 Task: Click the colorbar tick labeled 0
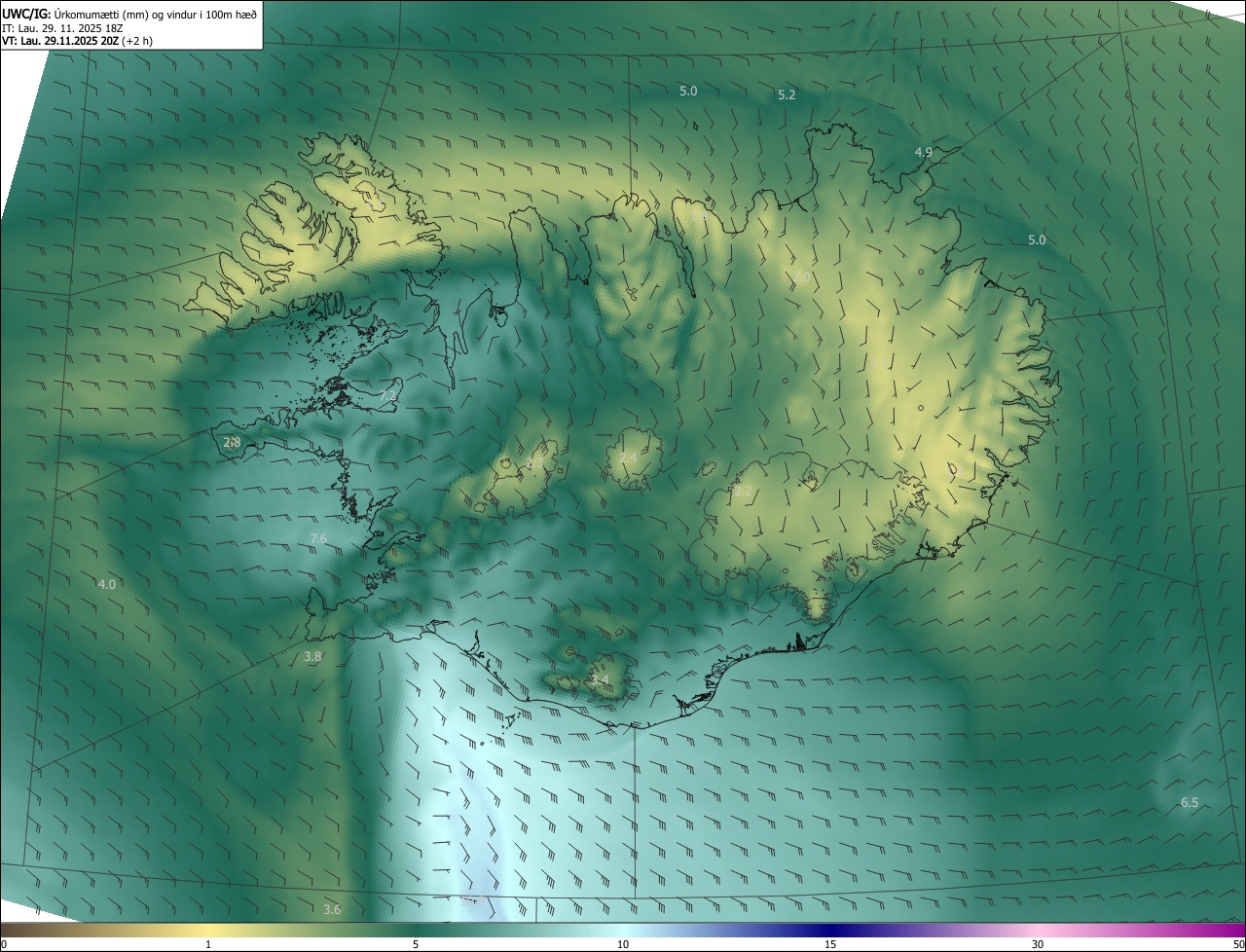(4, 944)
